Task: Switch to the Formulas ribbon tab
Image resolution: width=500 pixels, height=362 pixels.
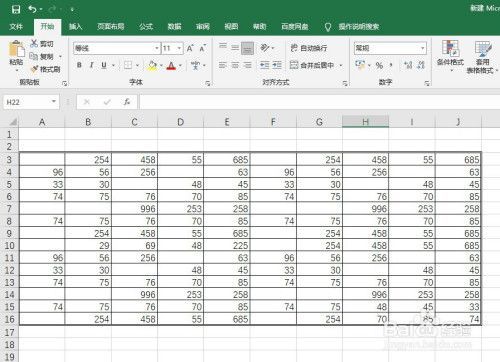Action: click(x=146, y=27)
